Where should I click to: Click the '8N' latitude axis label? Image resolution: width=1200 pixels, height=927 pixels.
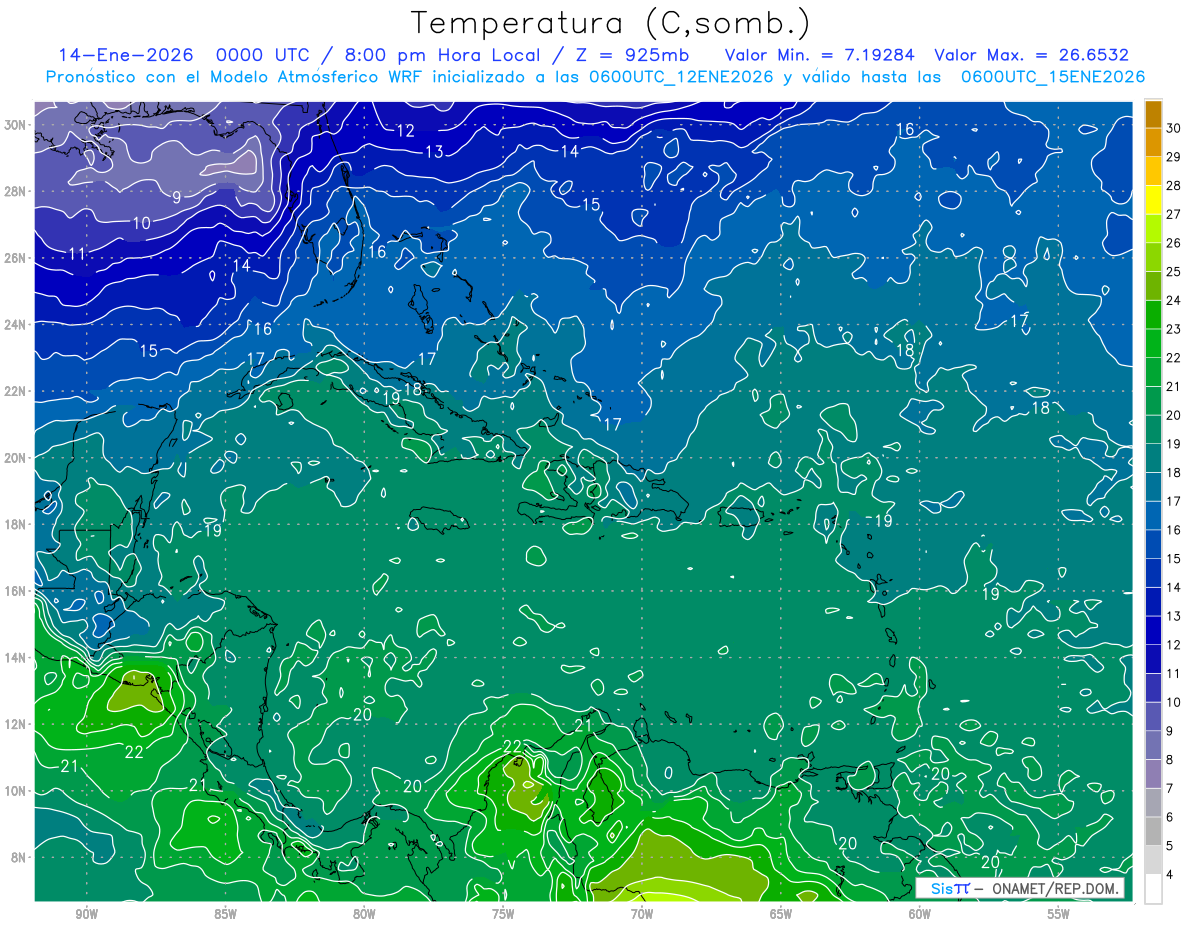19,858
